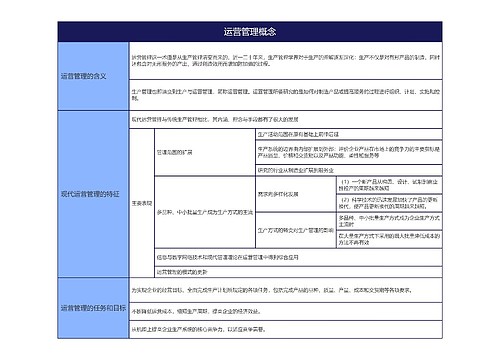
Task: Click the cell about 生产系统的核心竞争力
Action: pos(286,330)
